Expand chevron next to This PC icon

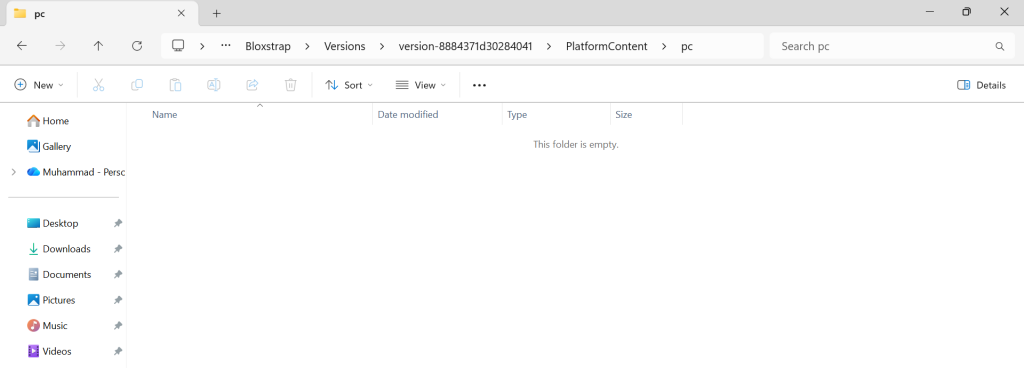coord(202,46)
